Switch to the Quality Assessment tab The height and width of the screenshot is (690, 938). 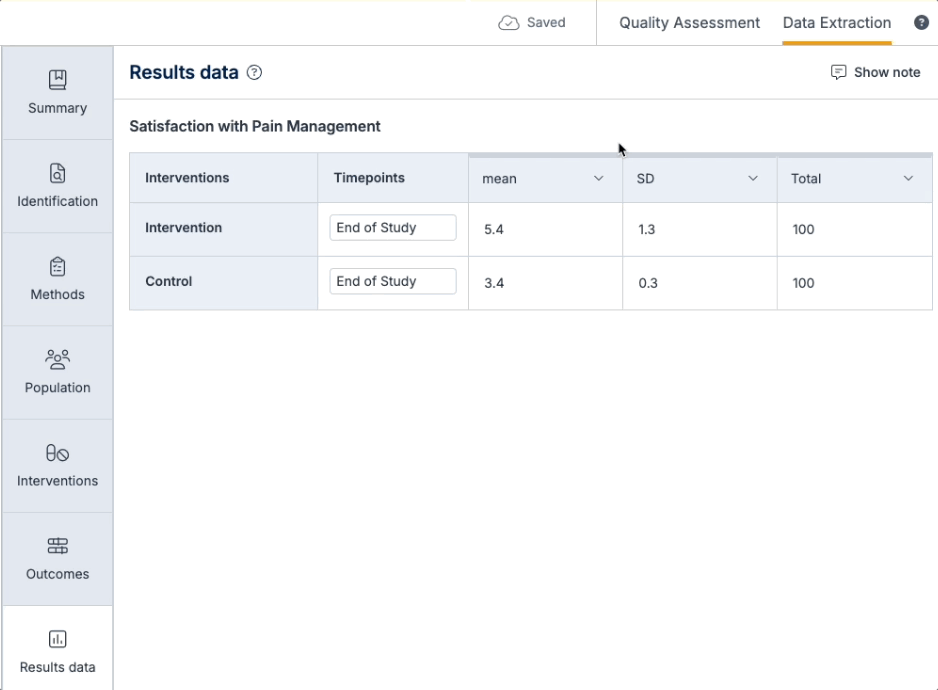coord(689,23)
